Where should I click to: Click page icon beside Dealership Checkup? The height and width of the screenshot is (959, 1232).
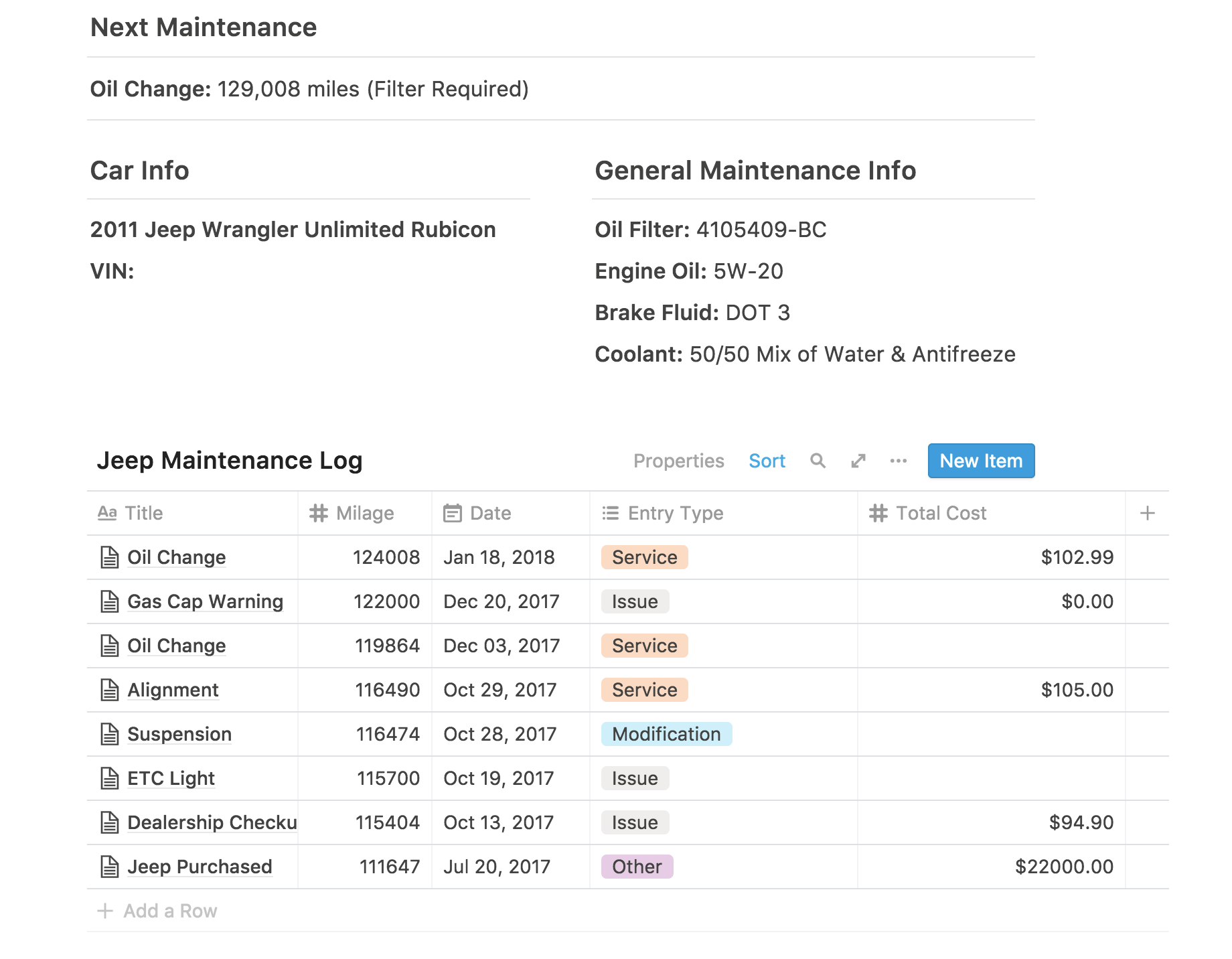click(109, 822)
